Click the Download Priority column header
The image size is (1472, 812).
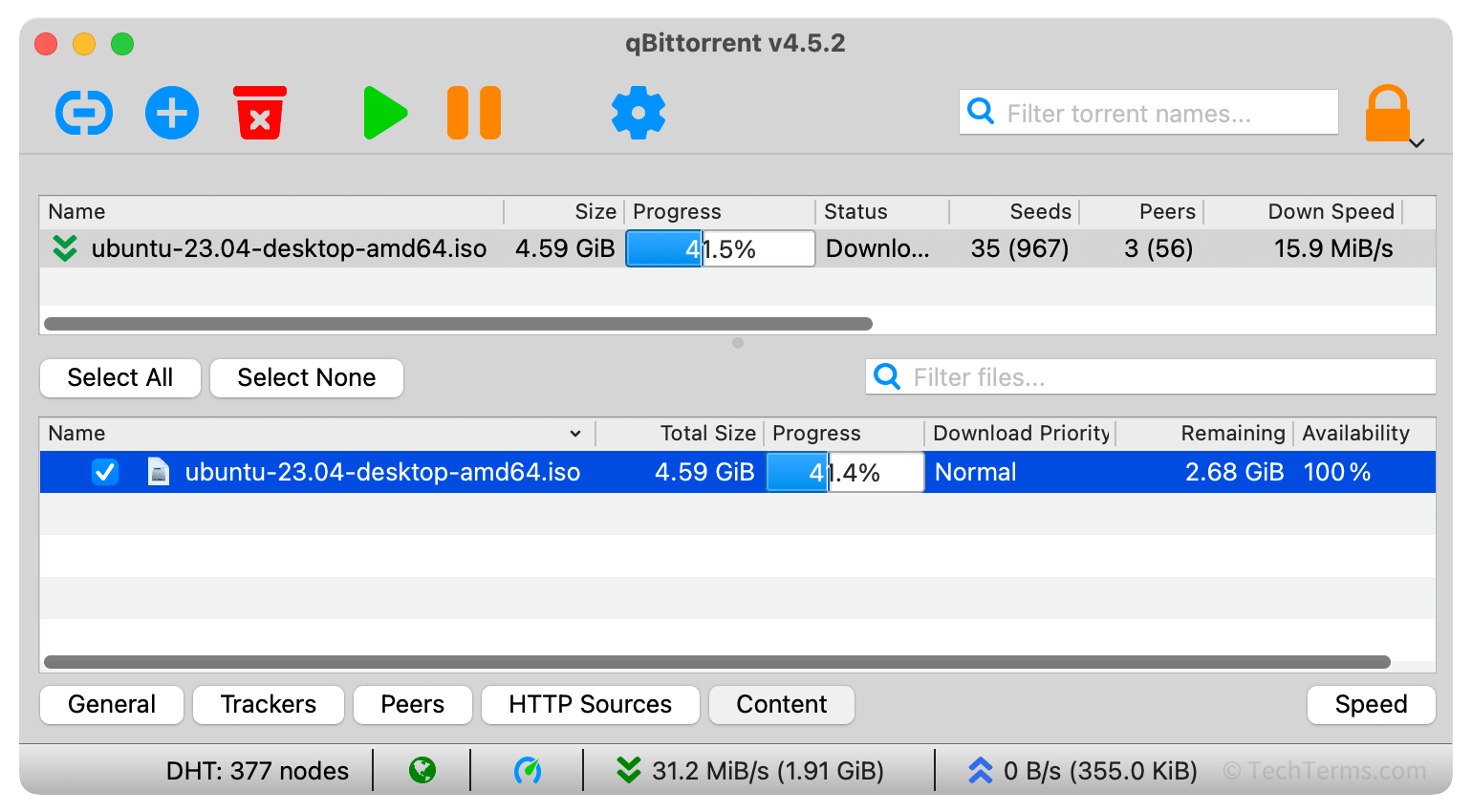click(x=1021, y=433)
